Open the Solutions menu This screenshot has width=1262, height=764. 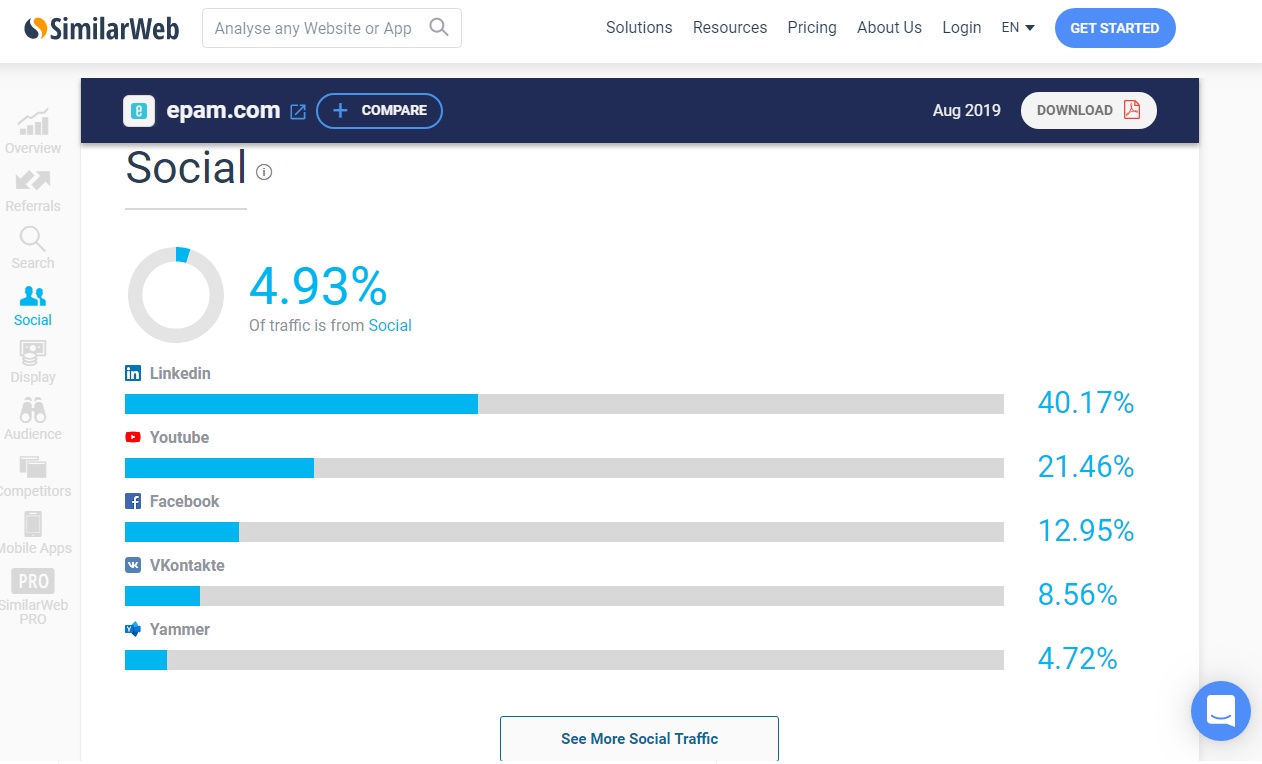[x=639, y=28]
